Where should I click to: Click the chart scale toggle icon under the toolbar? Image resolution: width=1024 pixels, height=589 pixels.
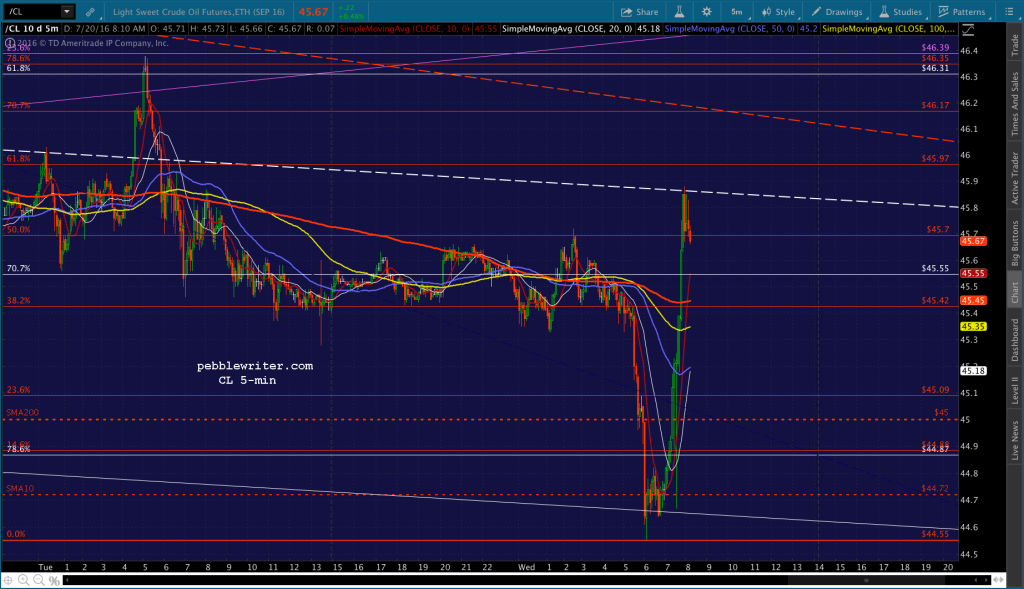coord(968,29)
